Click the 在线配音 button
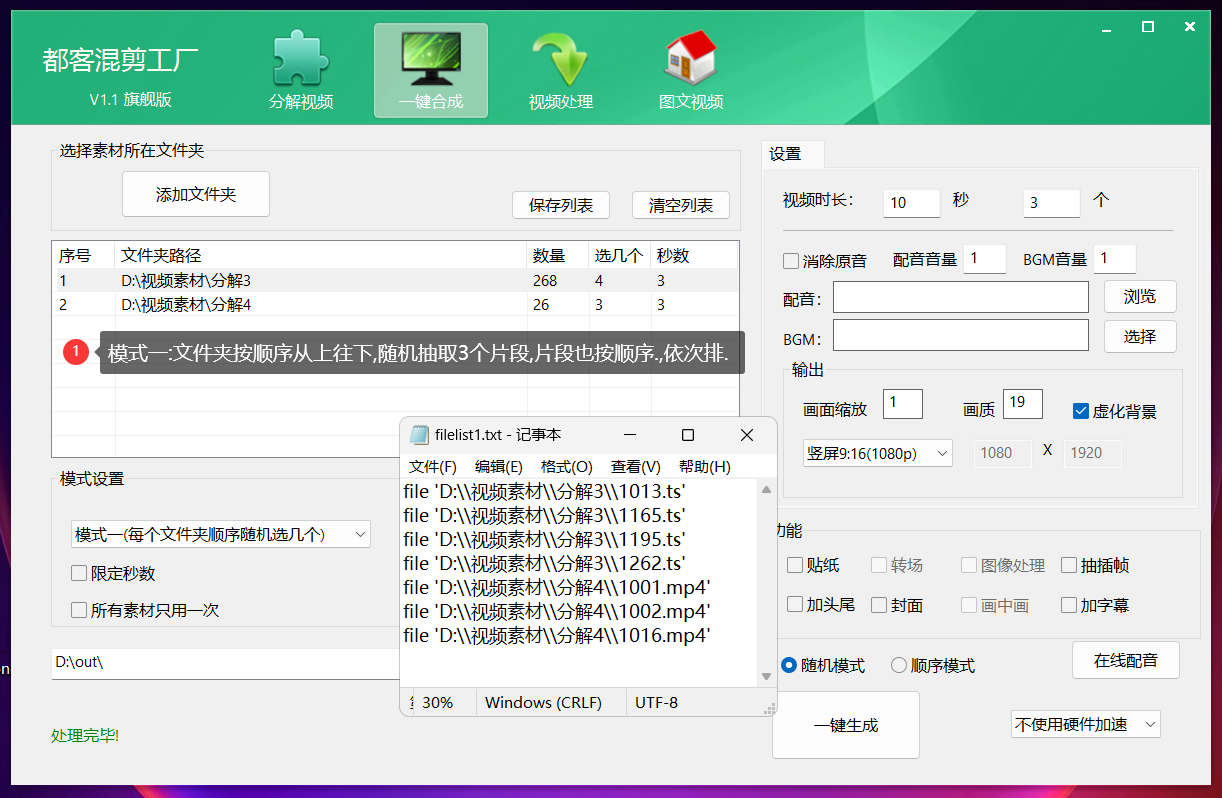The height and width of the screenshot is (798, 1222). 1126,660
